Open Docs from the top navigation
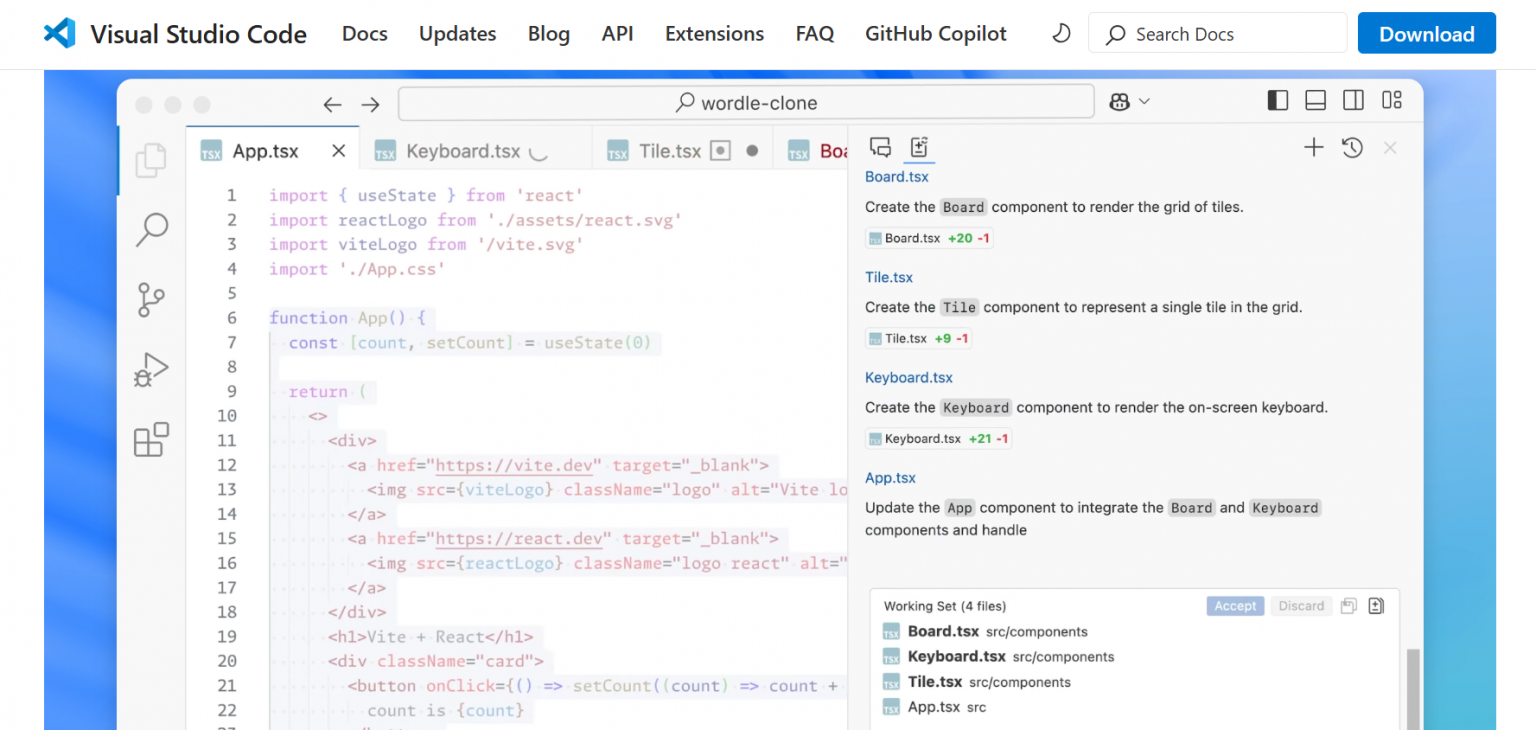The height and width of the screenshot is (730, 1536). (364, 33)
